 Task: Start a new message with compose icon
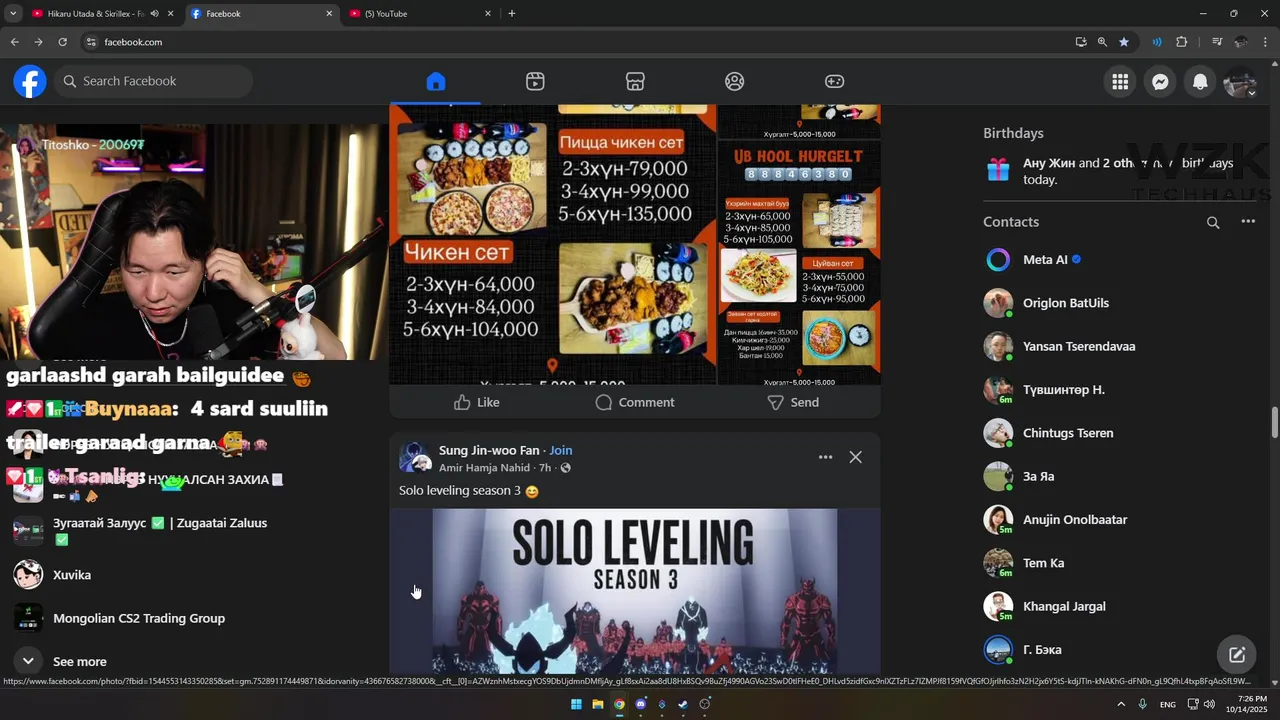coord(1237,655)
